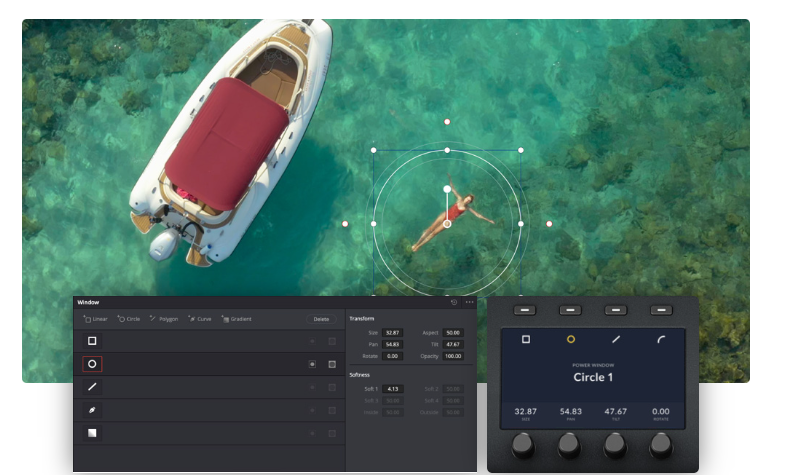Click the diagonal line icon on the panel display
The image size is (808, 475).
(x=616, y=339)
